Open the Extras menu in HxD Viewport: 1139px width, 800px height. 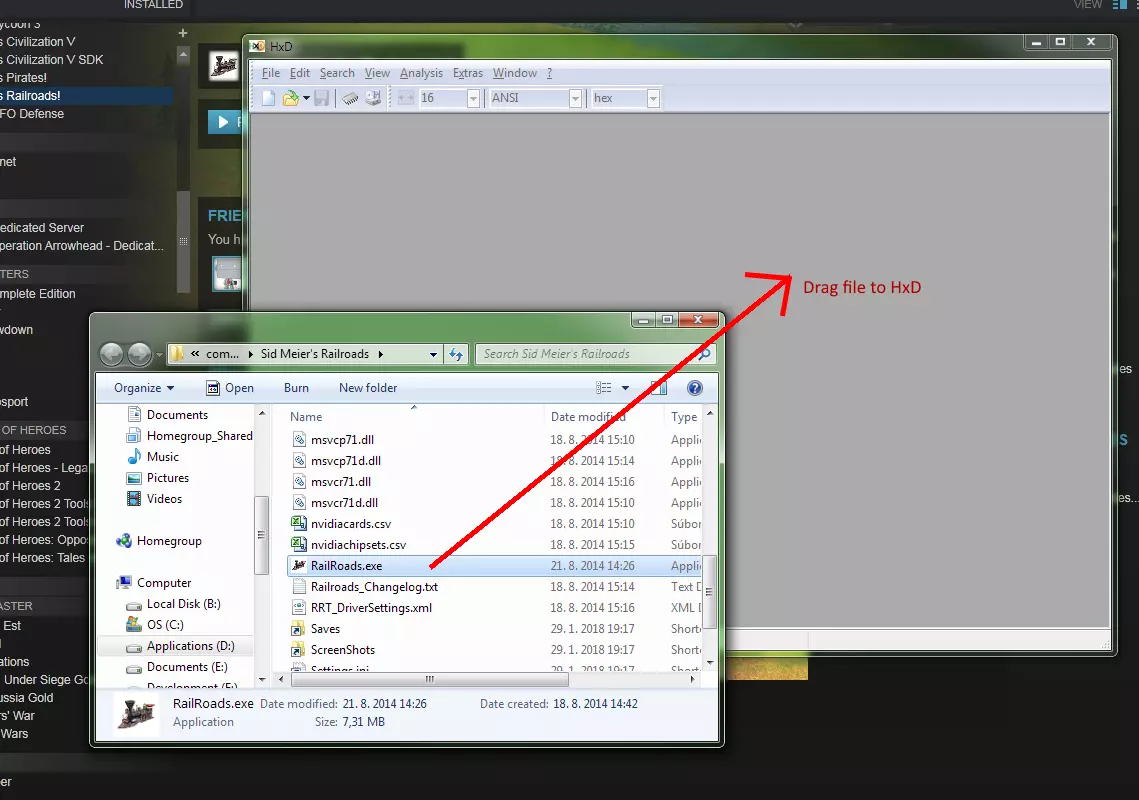point(468,73)
